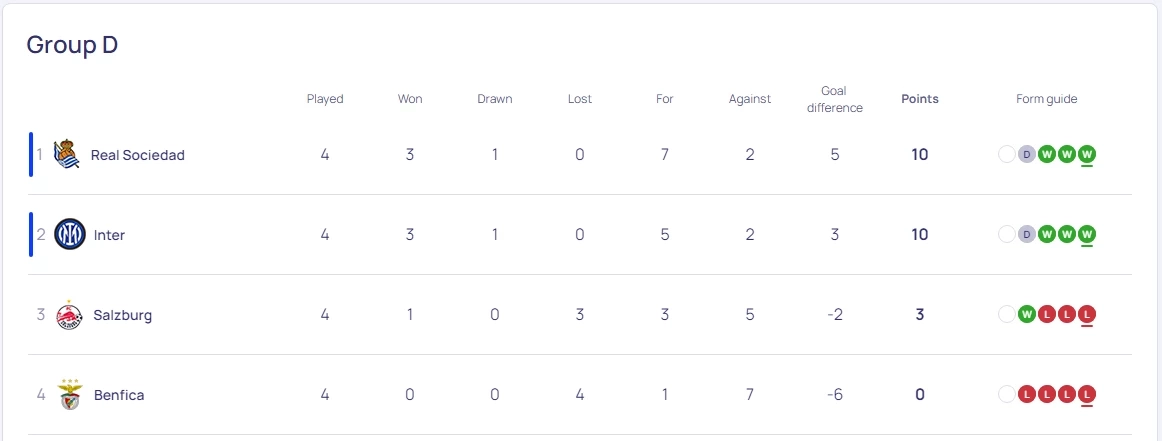Image resolution: width=1162 pixels, height=441 pixels.
Task: Click Benfica's underlined latest loss badge
Action: (x=1087, y=394)
